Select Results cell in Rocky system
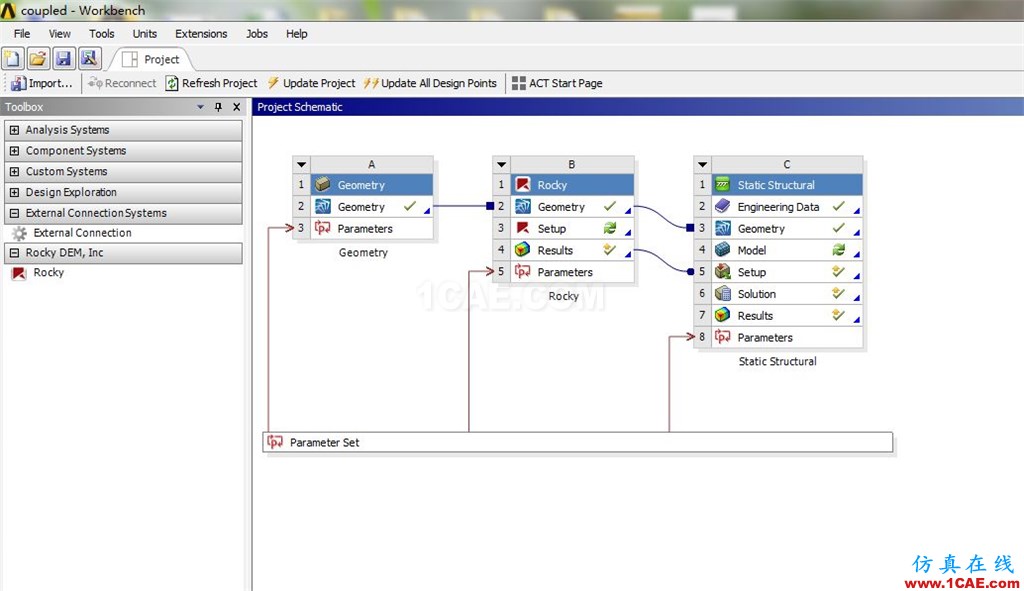This screenshot has width=1024, height=591. (572, 250)
